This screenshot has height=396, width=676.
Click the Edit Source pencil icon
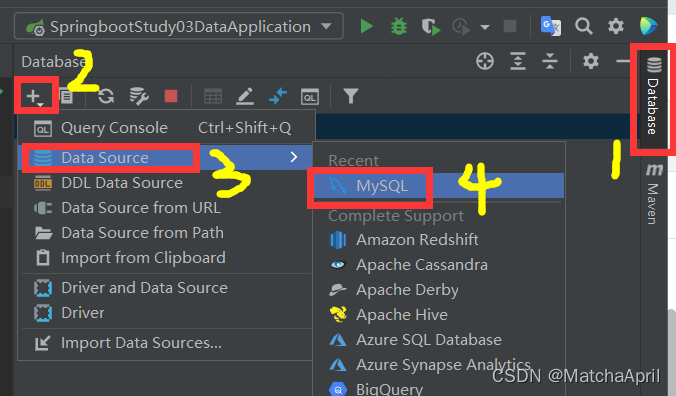tap(245, 96)
